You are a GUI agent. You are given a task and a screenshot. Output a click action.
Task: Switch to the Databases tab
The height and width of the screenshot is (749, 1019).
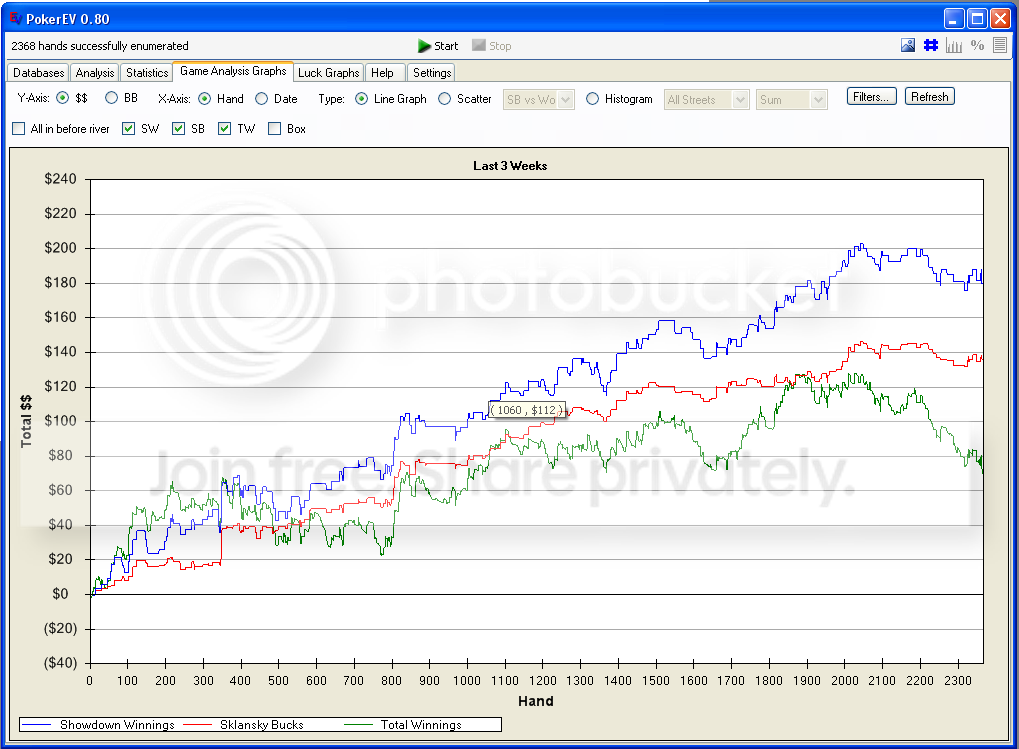38,73
